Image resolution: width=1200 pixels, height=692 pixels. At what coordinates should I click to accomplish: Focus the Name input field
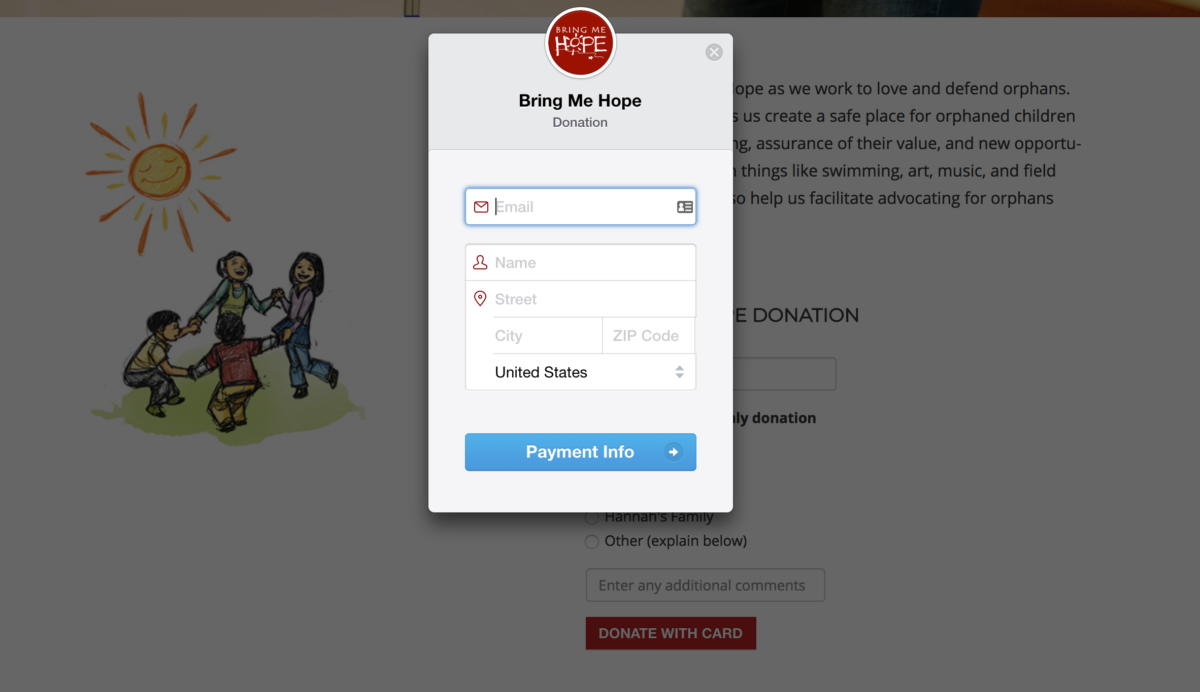[580, 262]
